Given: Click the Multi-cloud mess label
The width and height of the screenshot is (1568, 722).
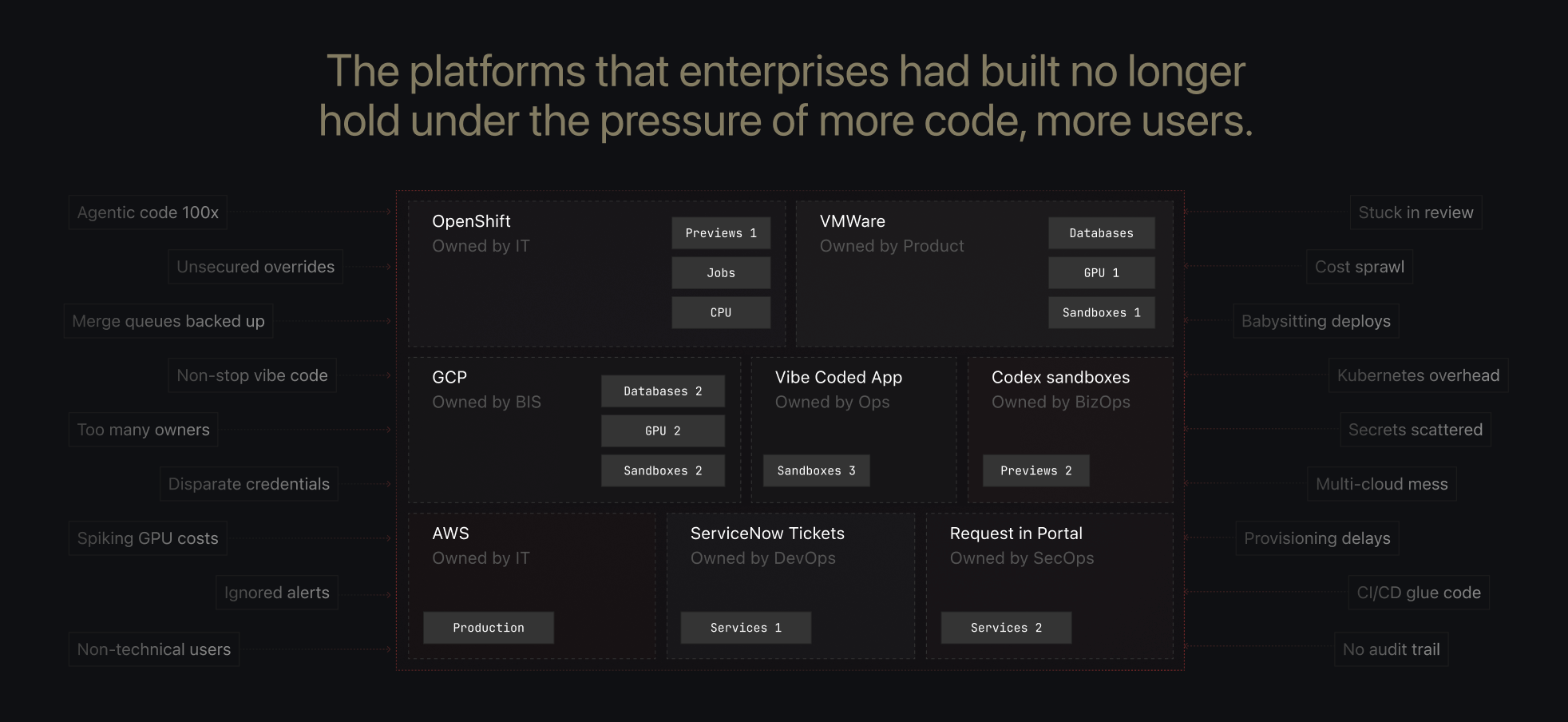Looking at the screenshot, I should tap(1381, 484).
